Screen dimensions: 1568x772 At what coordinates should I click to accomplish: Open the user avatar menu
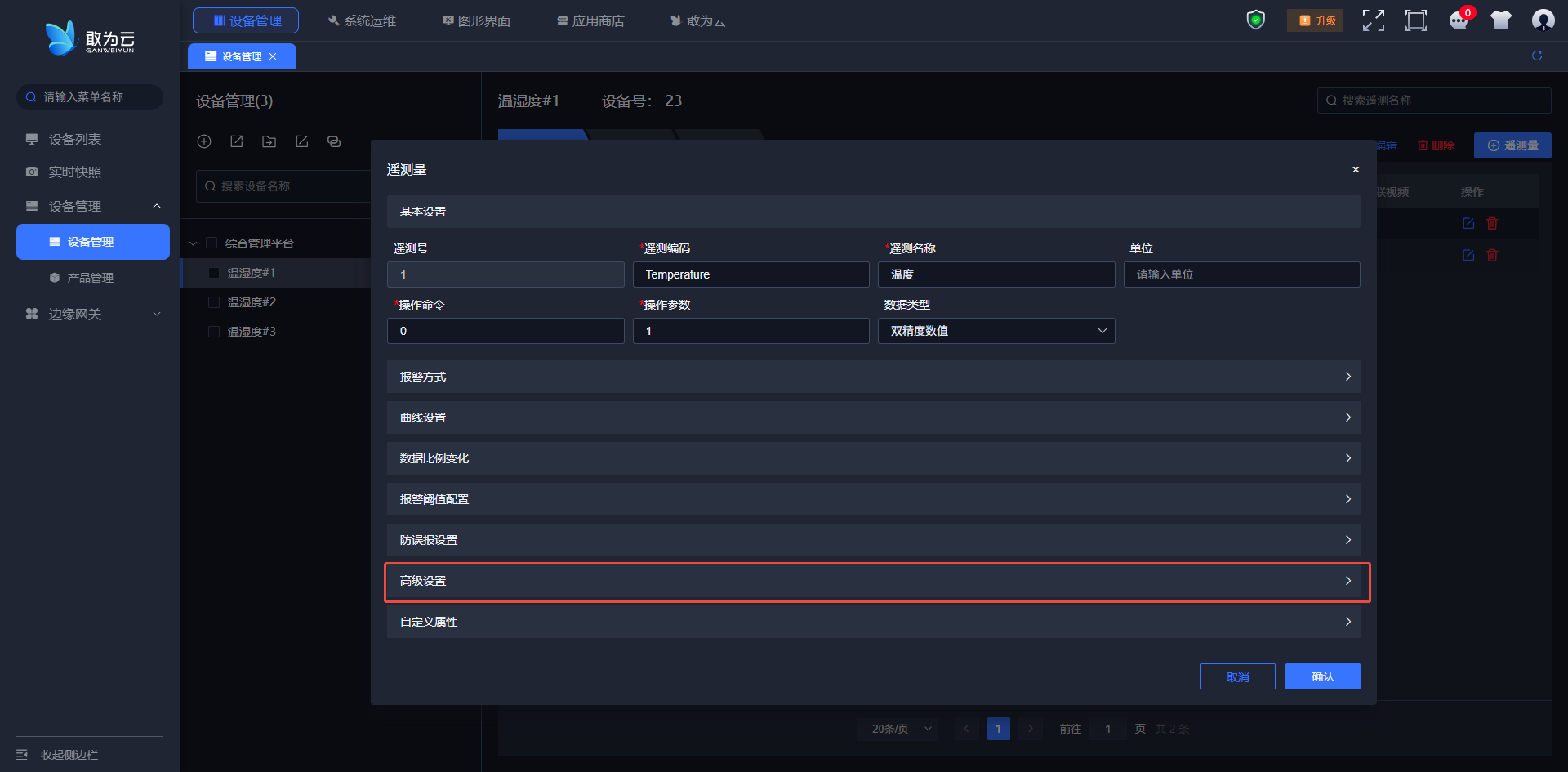[x=1543, y=20]
